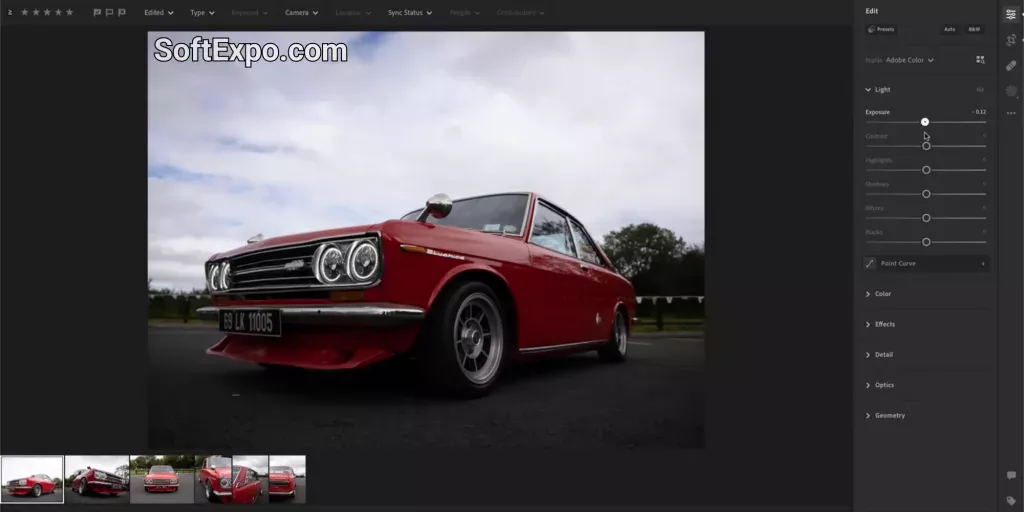Filter by two stars rating
This screenshot has height=512, width=1024.
click(36, 12)
